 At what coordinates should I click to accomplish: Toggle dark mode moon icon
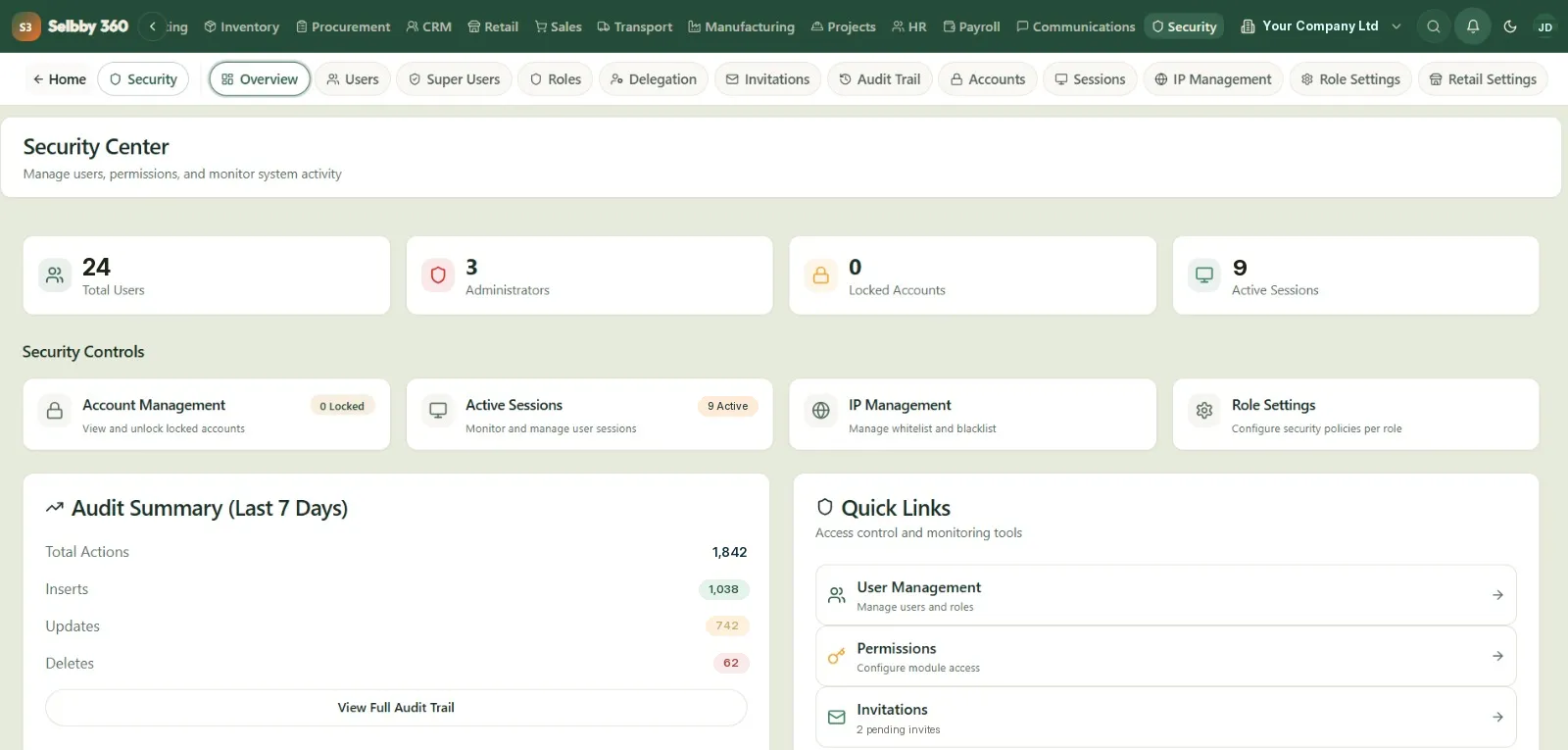pos(1510,26)
